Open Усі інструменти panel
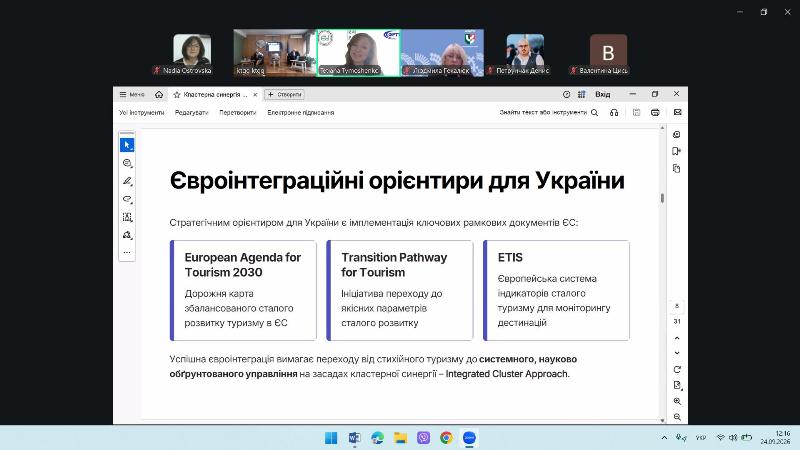 coord(141,112)
